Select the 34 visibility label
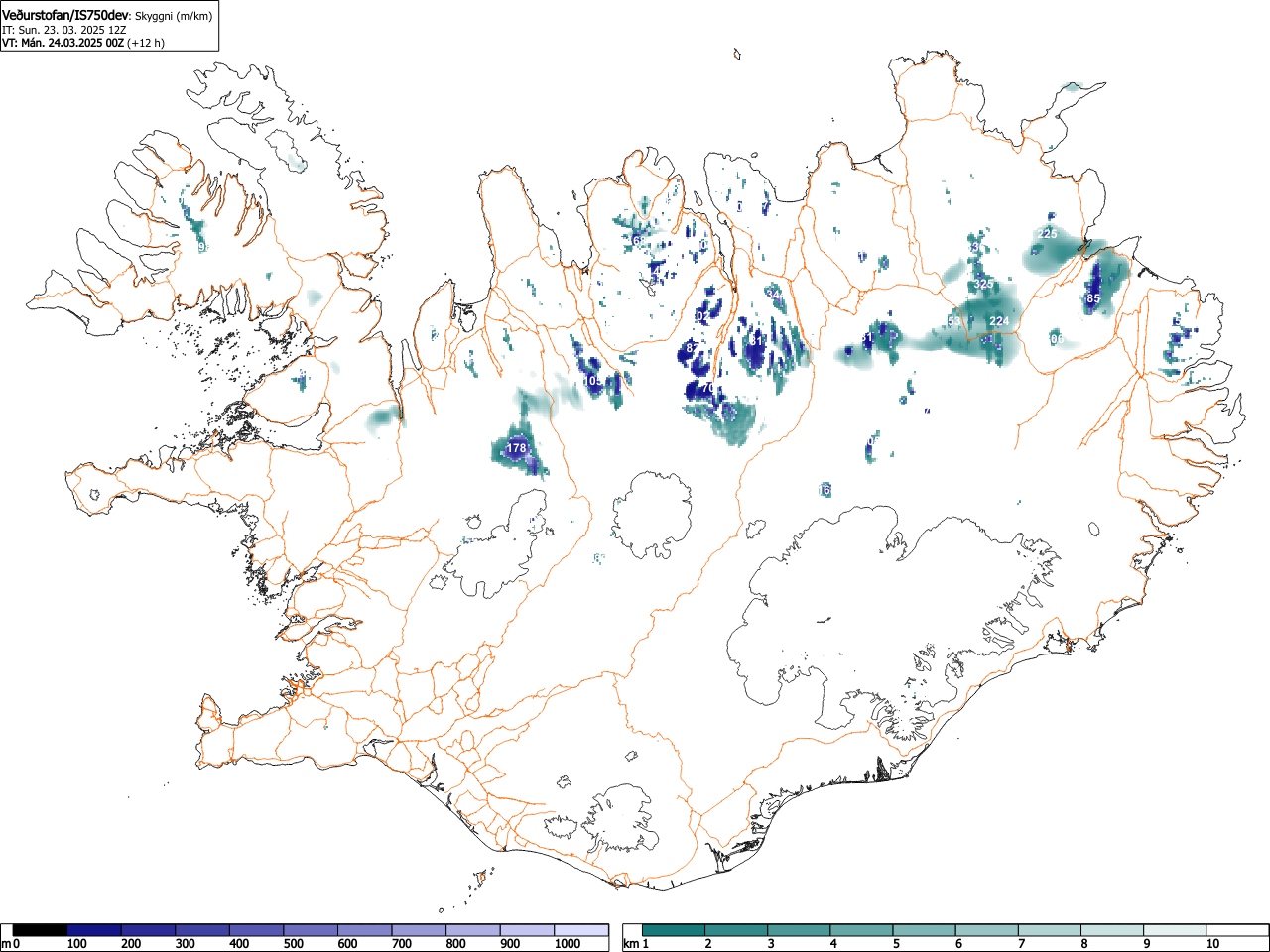This screenshot has height=952, width=1270. click(774, 295)
